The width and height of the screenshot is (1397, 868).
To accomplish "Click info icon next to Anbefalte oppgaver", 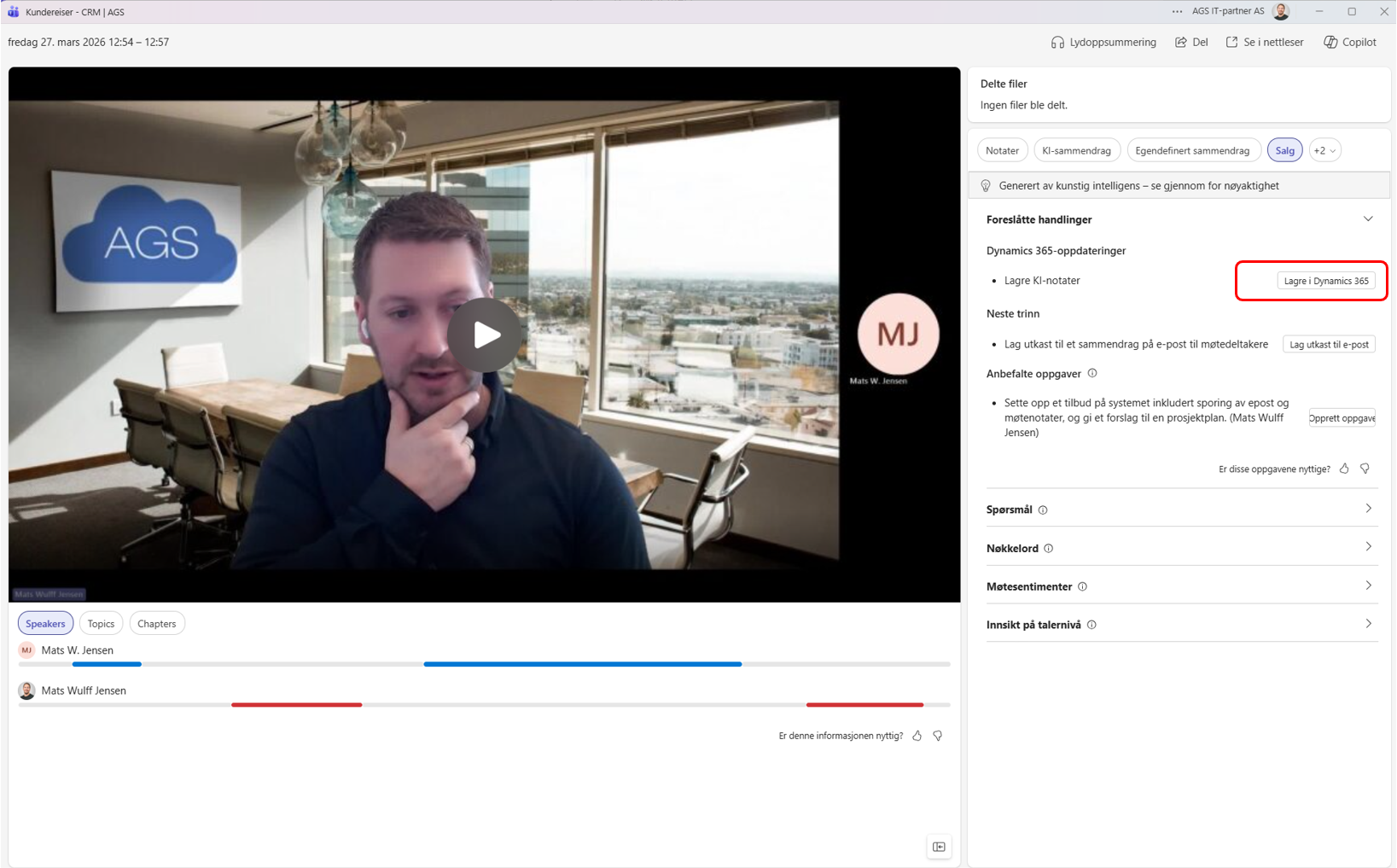I will [x=1092, y=373].
